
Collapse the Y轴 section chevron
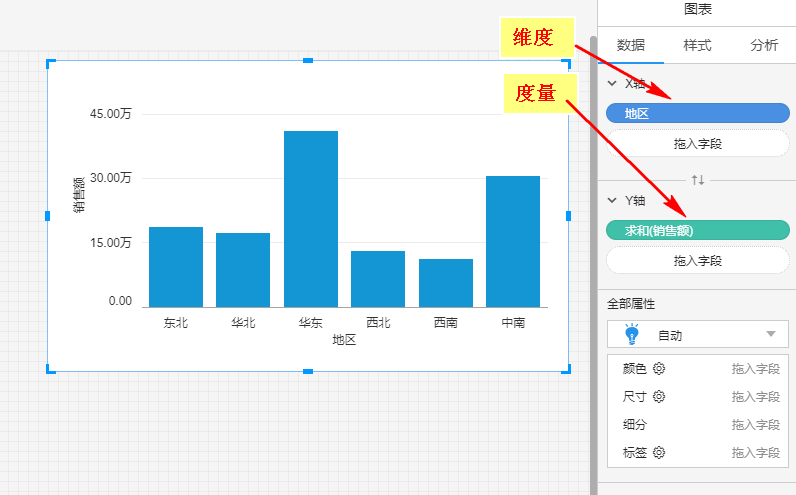click(x=612, y=200)
